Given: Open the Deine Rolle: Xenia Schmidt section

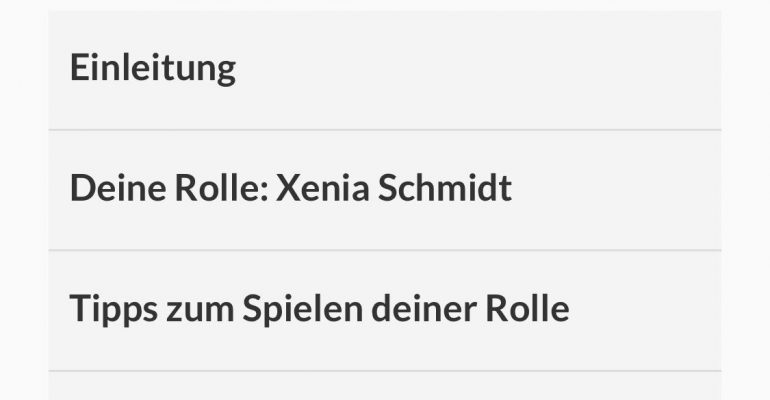Looking at the screenshot, I should [x=385, y=190].
